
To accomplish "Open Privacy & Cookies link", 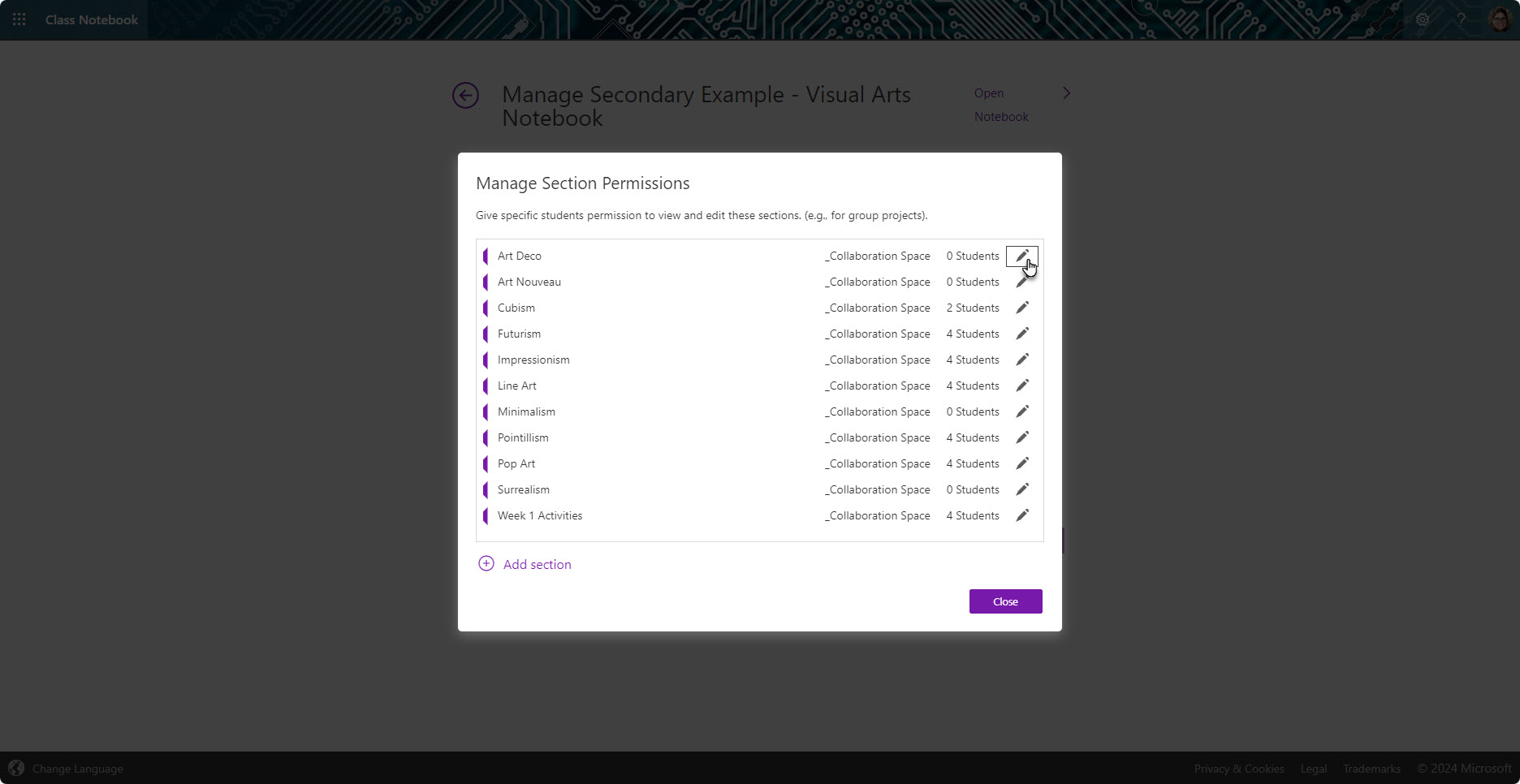I will 1239,769.
